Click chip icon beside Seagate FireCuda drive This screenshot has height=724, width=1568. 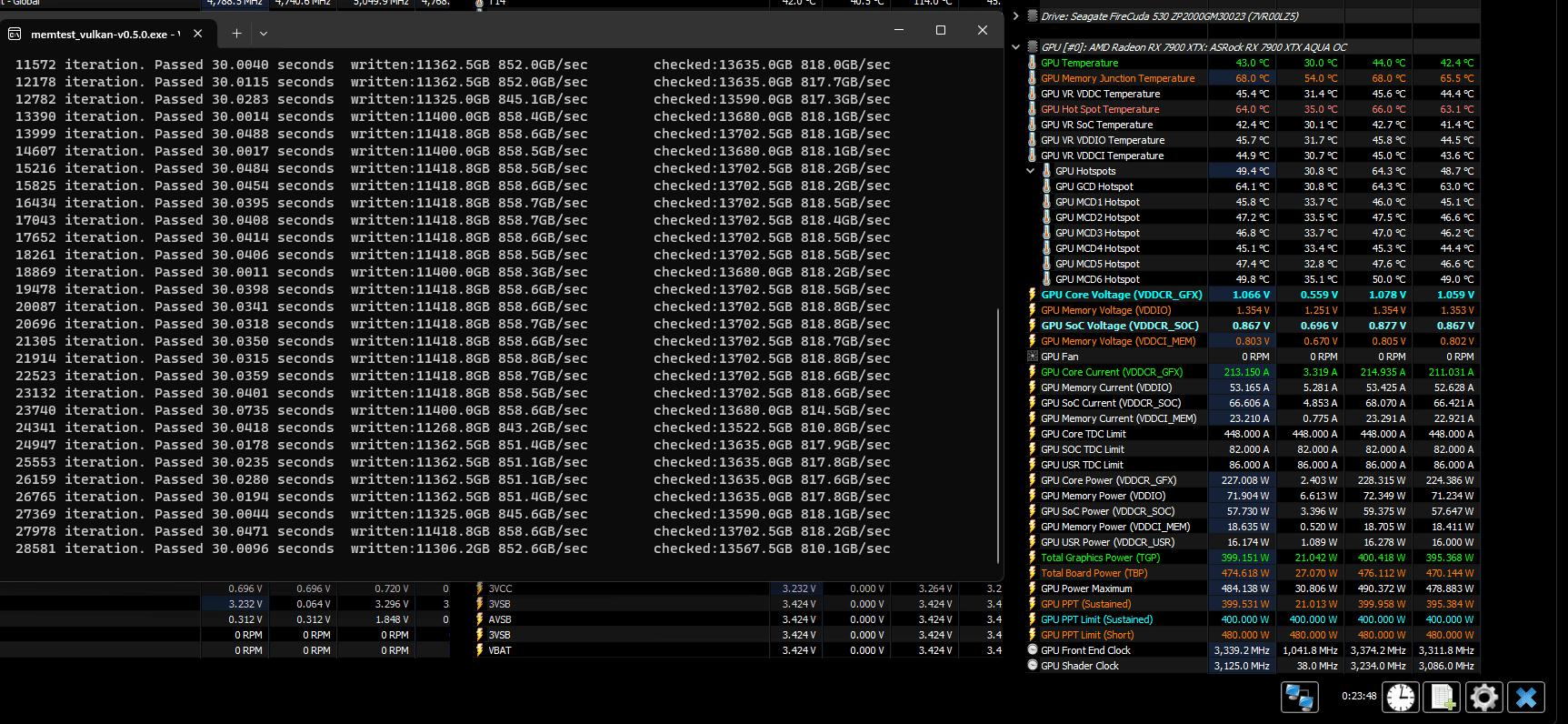pos(1032,15)
